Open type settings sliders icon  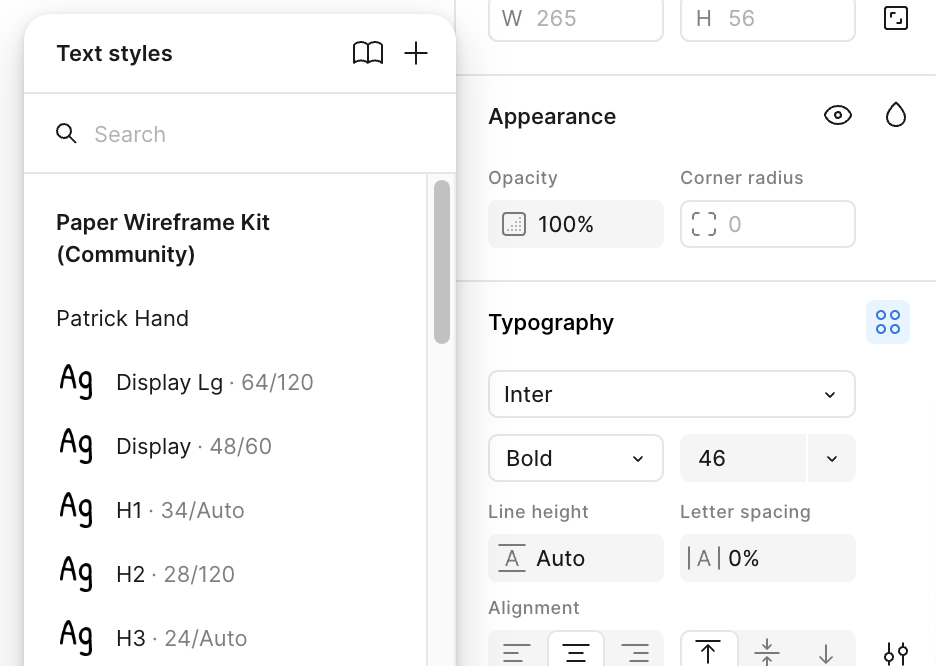tap(895, 653)
